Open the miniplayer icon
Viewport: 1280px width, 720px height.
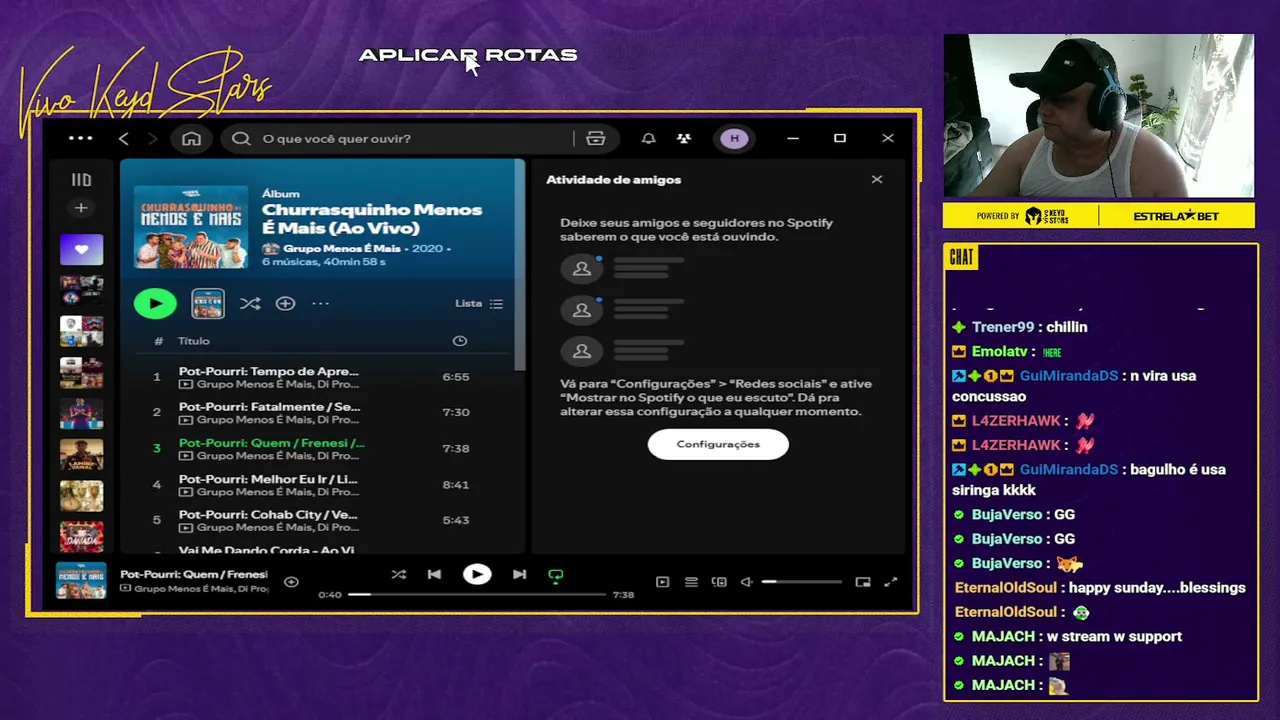click(863, 582)
